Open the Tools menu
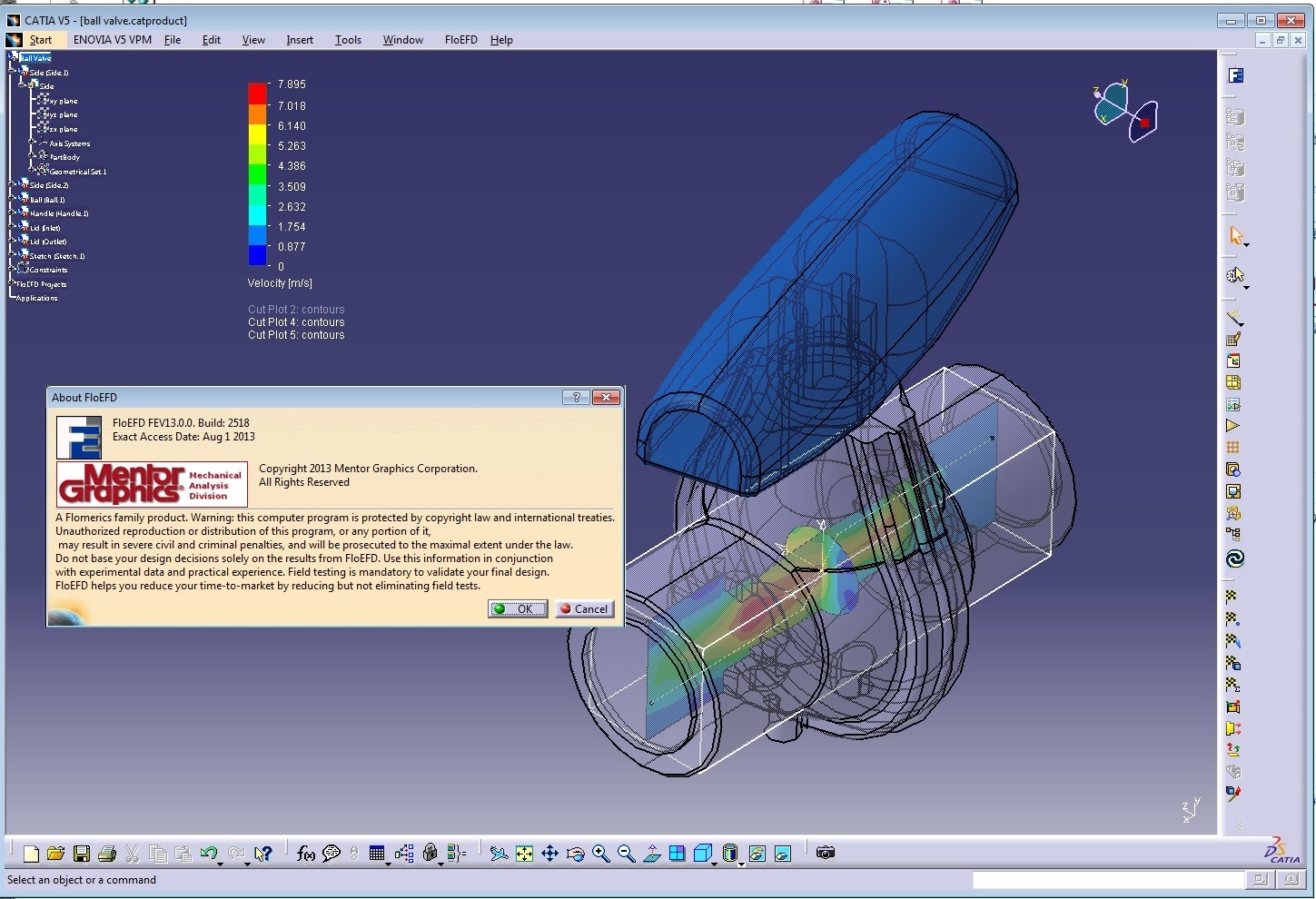 click(x=348, y=40)
